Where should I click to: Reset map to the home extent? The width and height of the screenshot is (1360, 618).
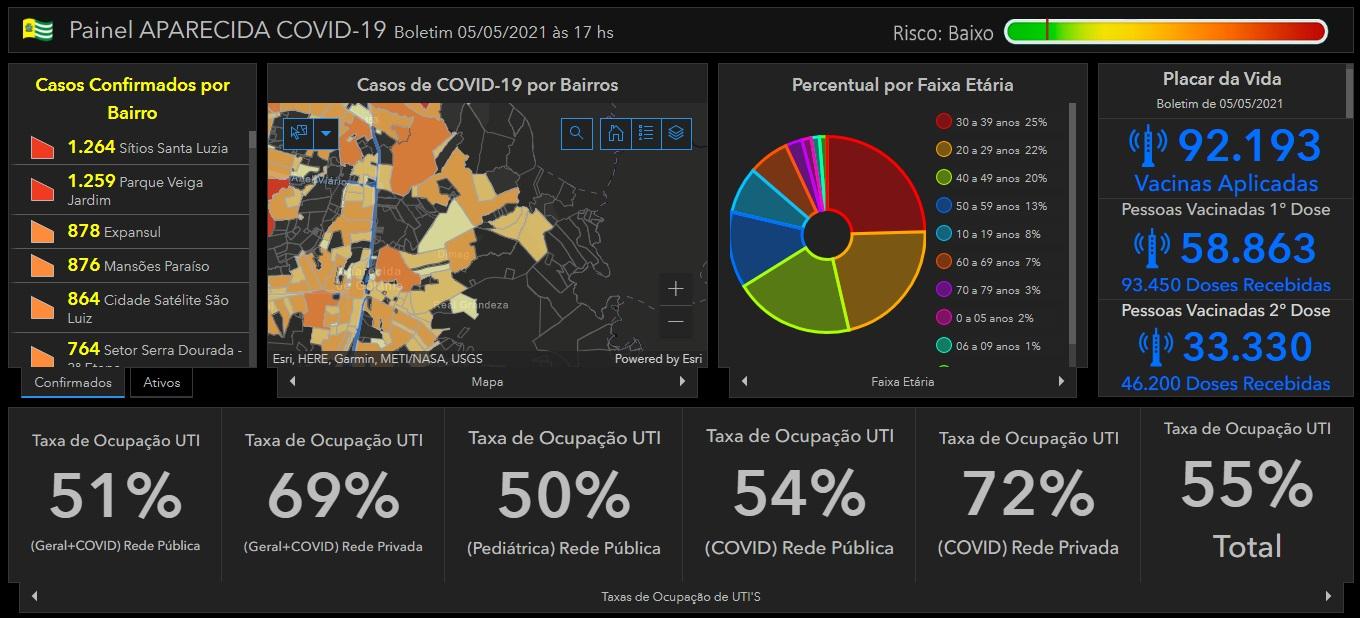[x=616, y=133]
